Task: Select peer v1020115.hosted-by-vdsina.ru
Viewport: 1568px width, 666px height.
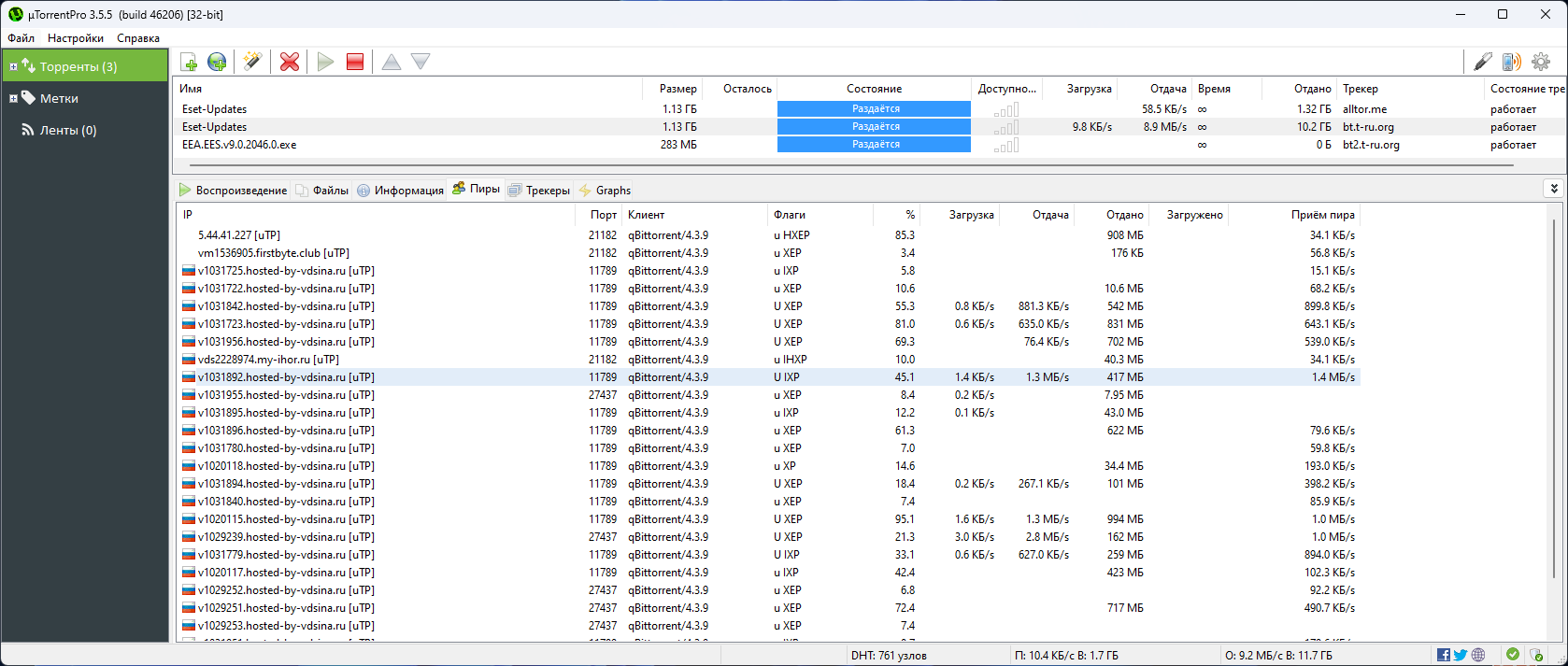Action: (768, 519)
